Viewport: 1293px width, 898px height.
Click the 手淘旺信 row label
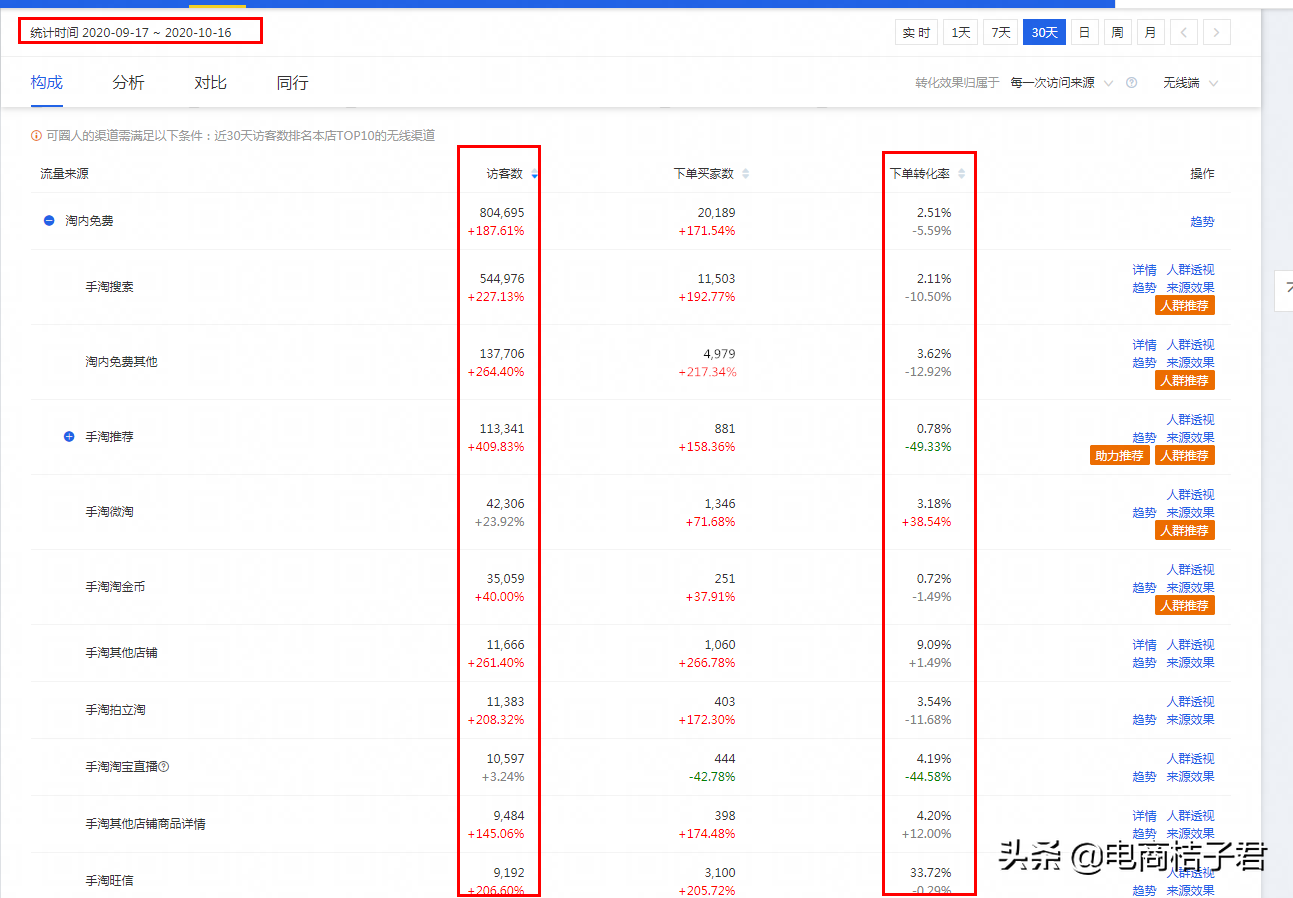point(109,881)
